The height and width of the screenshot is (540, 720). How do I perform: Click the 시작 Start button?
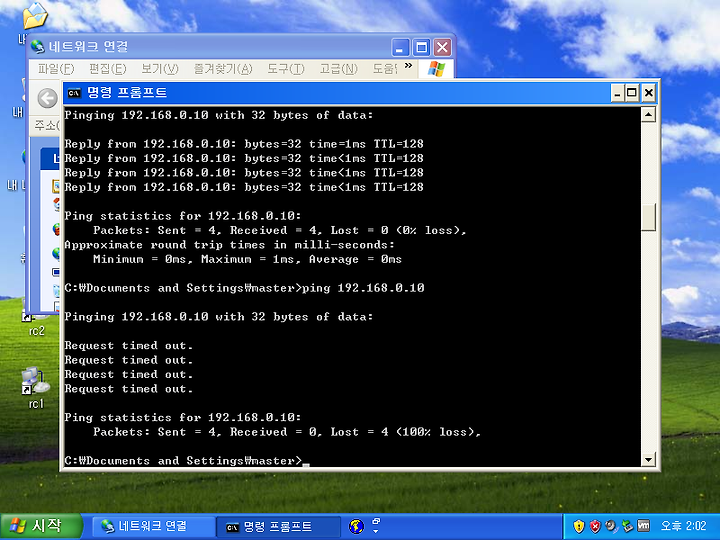point(41,526)
